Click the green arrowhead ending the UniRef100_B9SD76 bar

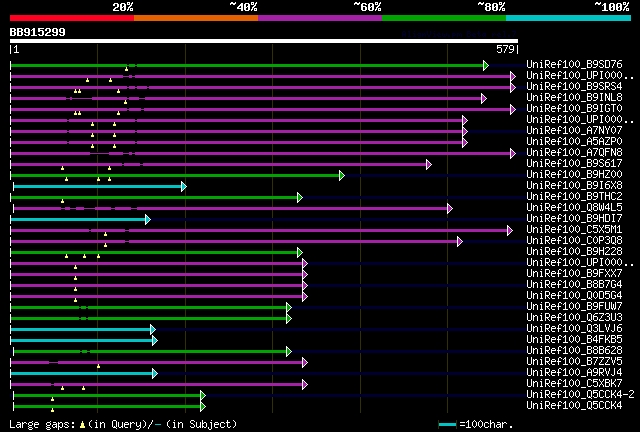pyautogui.click(x=486, y=65)
